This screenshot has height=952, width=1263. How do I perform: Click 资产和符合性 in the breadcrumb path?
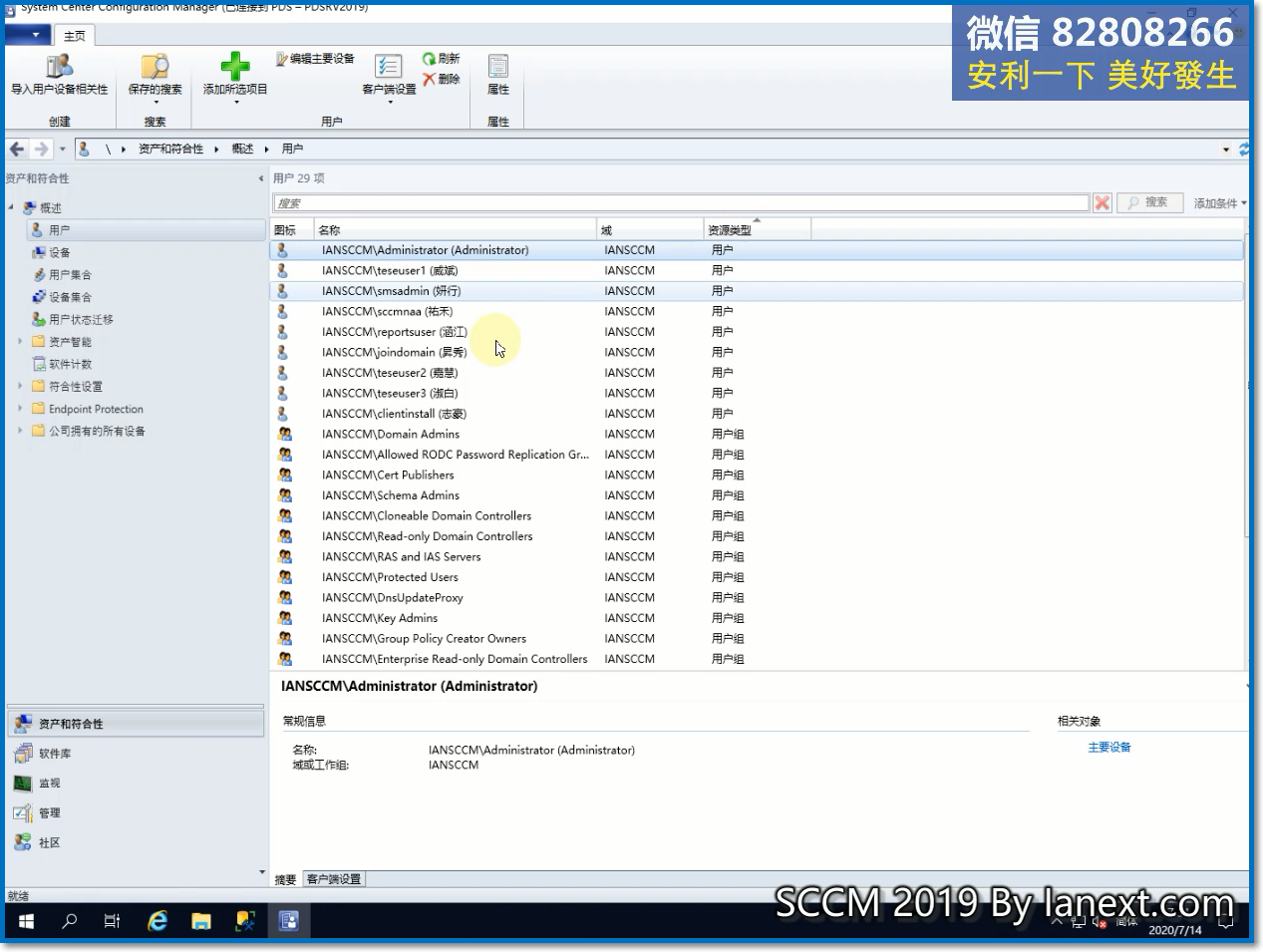[170, 149]
